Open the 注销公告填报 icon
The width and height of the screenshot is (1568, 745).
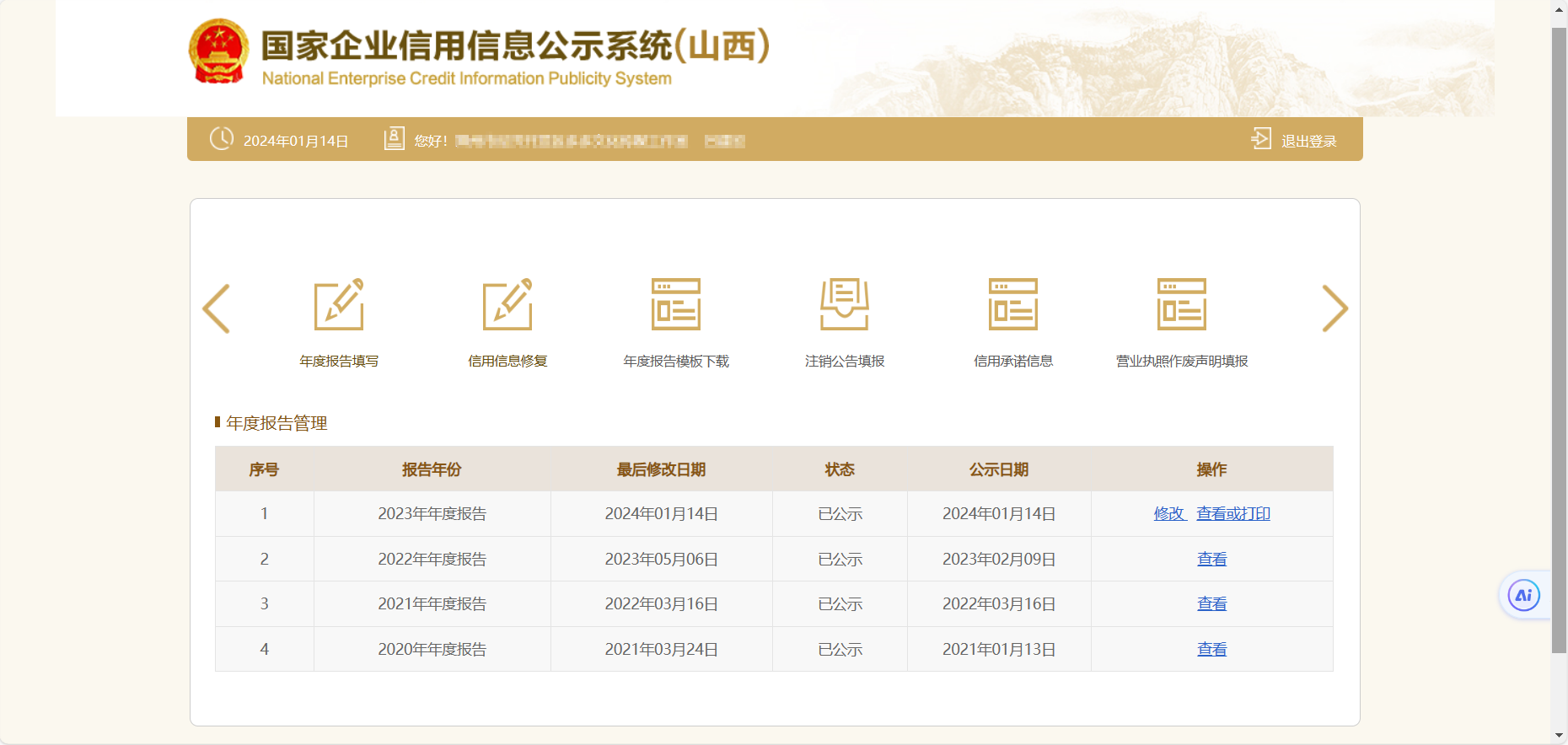(845, 304)
